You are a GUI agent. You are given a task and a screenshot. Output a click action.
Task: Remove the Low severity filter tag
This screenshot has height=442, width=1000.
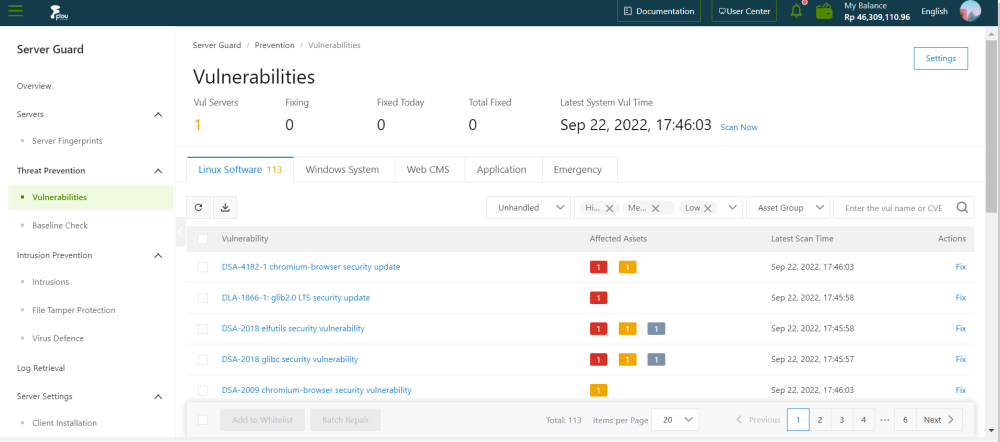707,208
